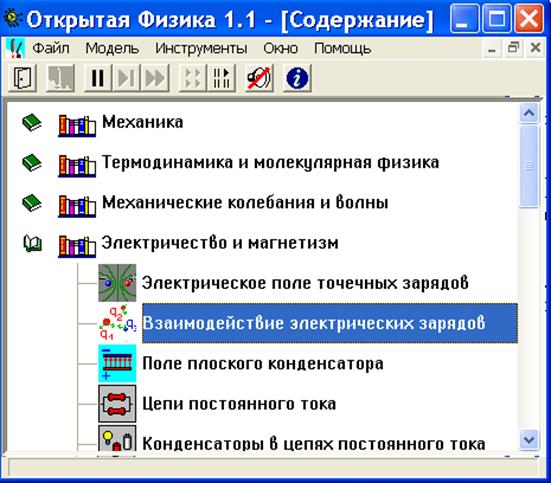This screenshot has height=483, width=551.
Task: Open Электрическое поле точечных зарядов model
Action: (x=305, y=283)
